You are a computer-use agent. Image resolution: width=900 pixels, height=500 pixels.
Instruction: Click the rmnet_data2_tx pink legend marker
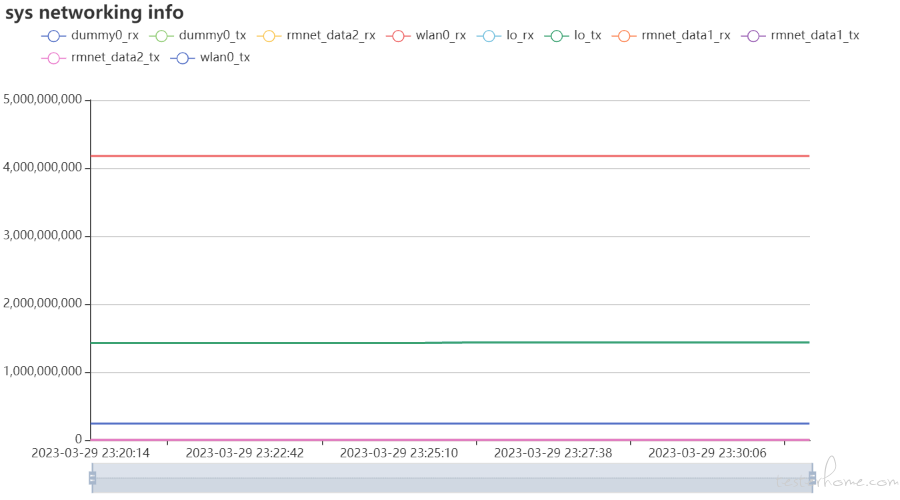(53, 58)
